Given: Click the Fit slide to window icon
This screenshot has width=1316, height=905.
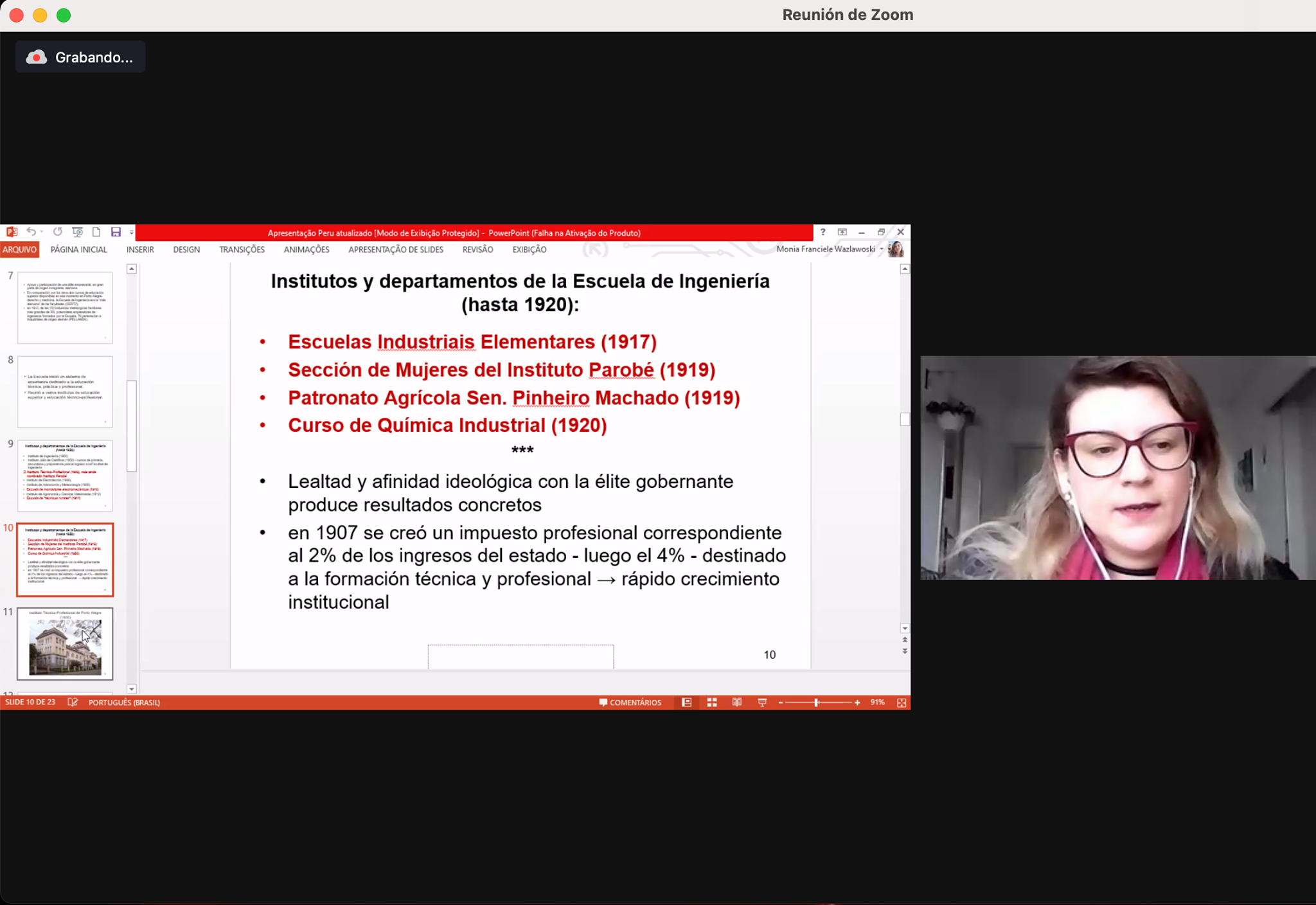Looking at the screenshot, I should (x=902, y=703).
